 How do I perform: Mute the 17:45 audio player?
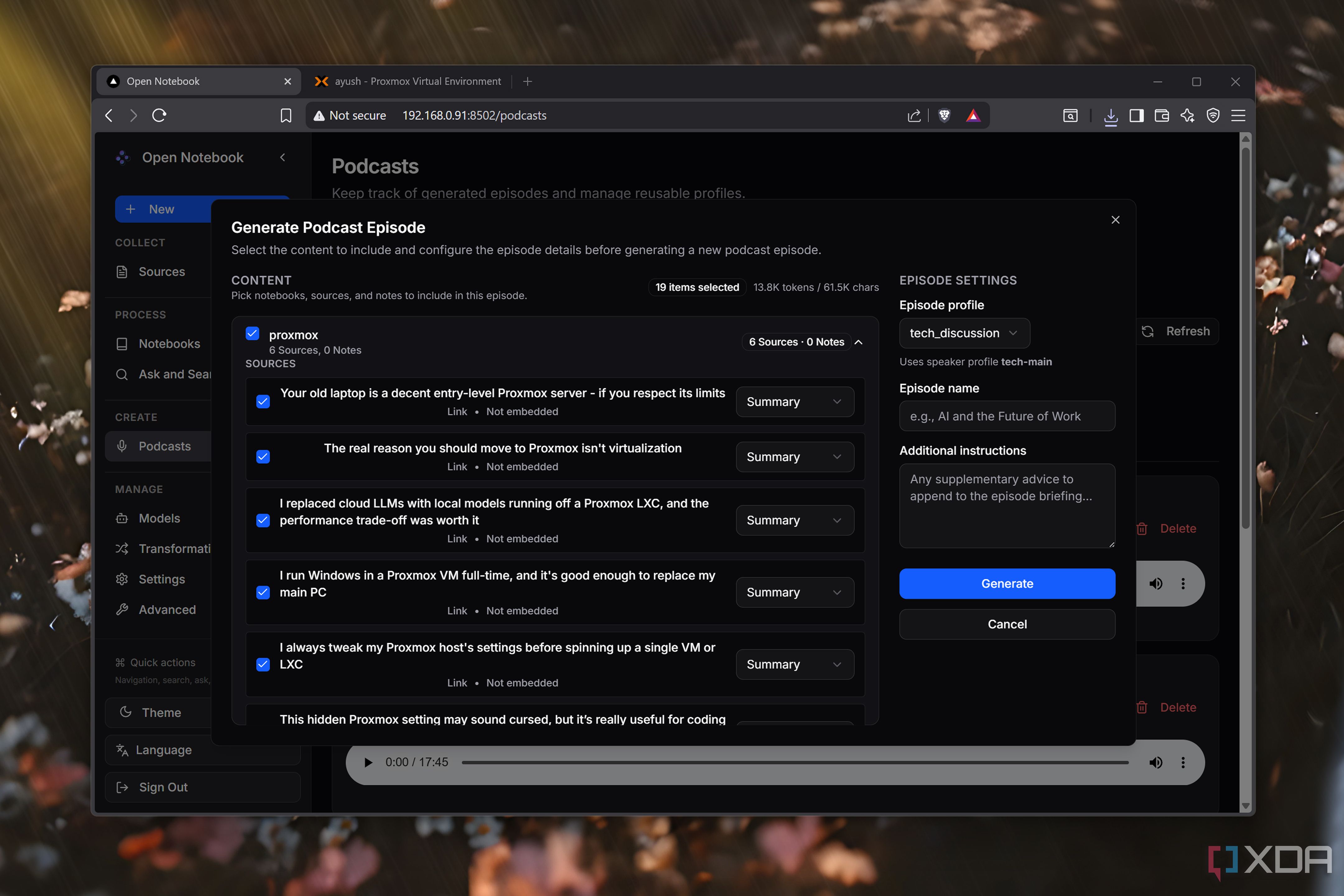(1155, 762)
